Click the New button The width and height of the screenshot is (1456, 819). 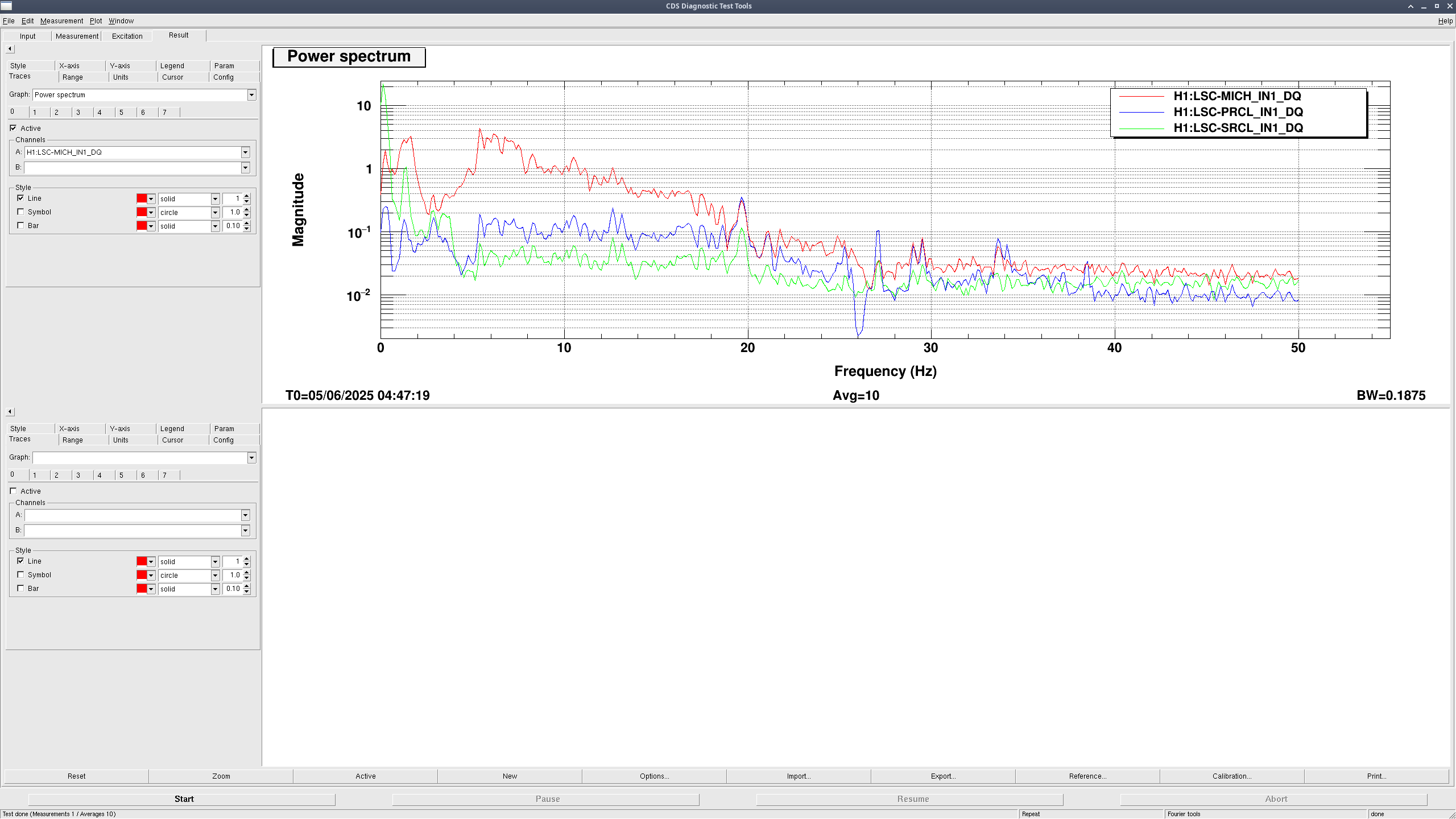510,776
